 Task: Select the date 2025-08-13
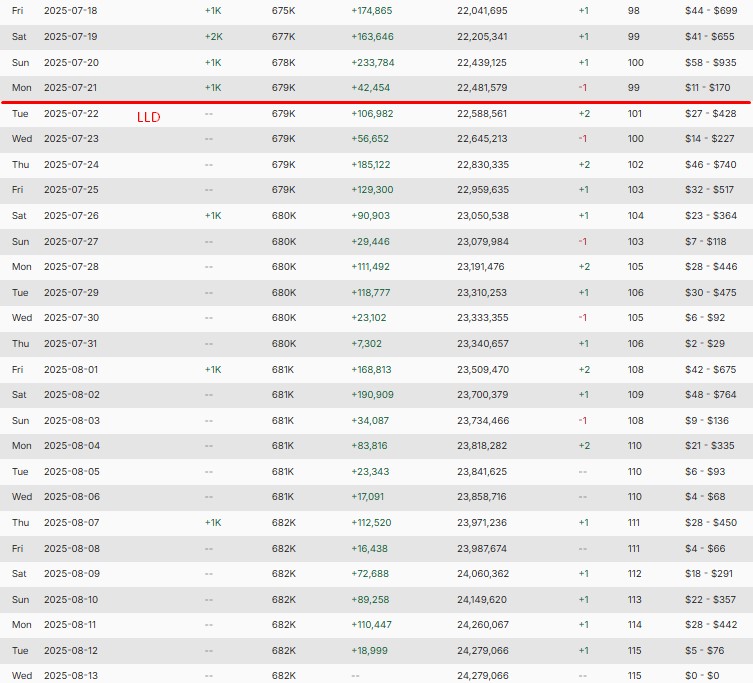click(x=71, y=674)
